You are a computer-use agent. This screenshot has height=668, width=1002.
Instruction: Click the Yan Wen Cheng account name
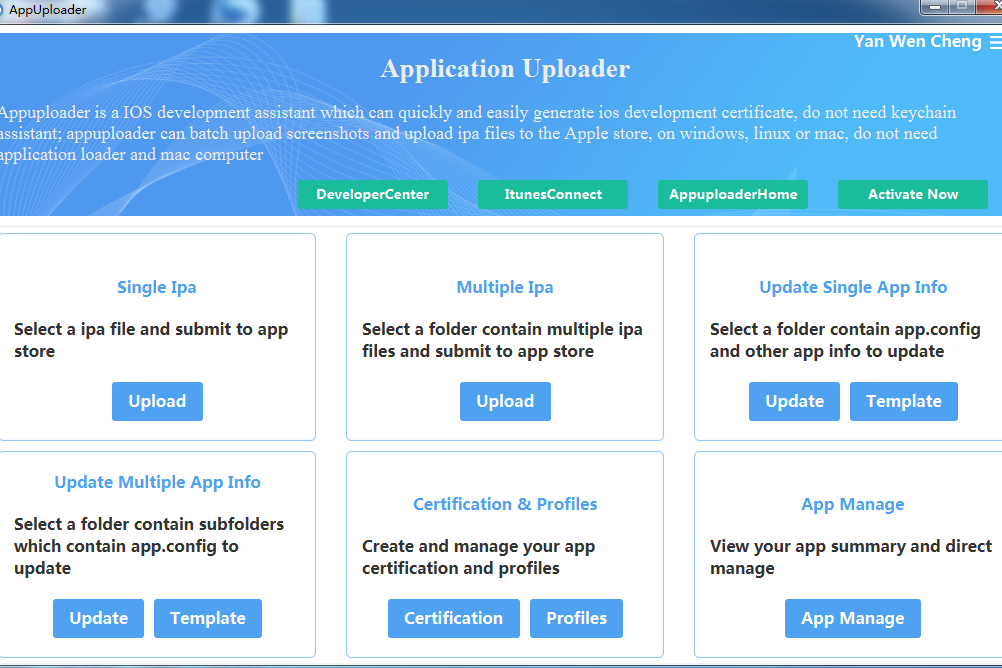[917, 42]
